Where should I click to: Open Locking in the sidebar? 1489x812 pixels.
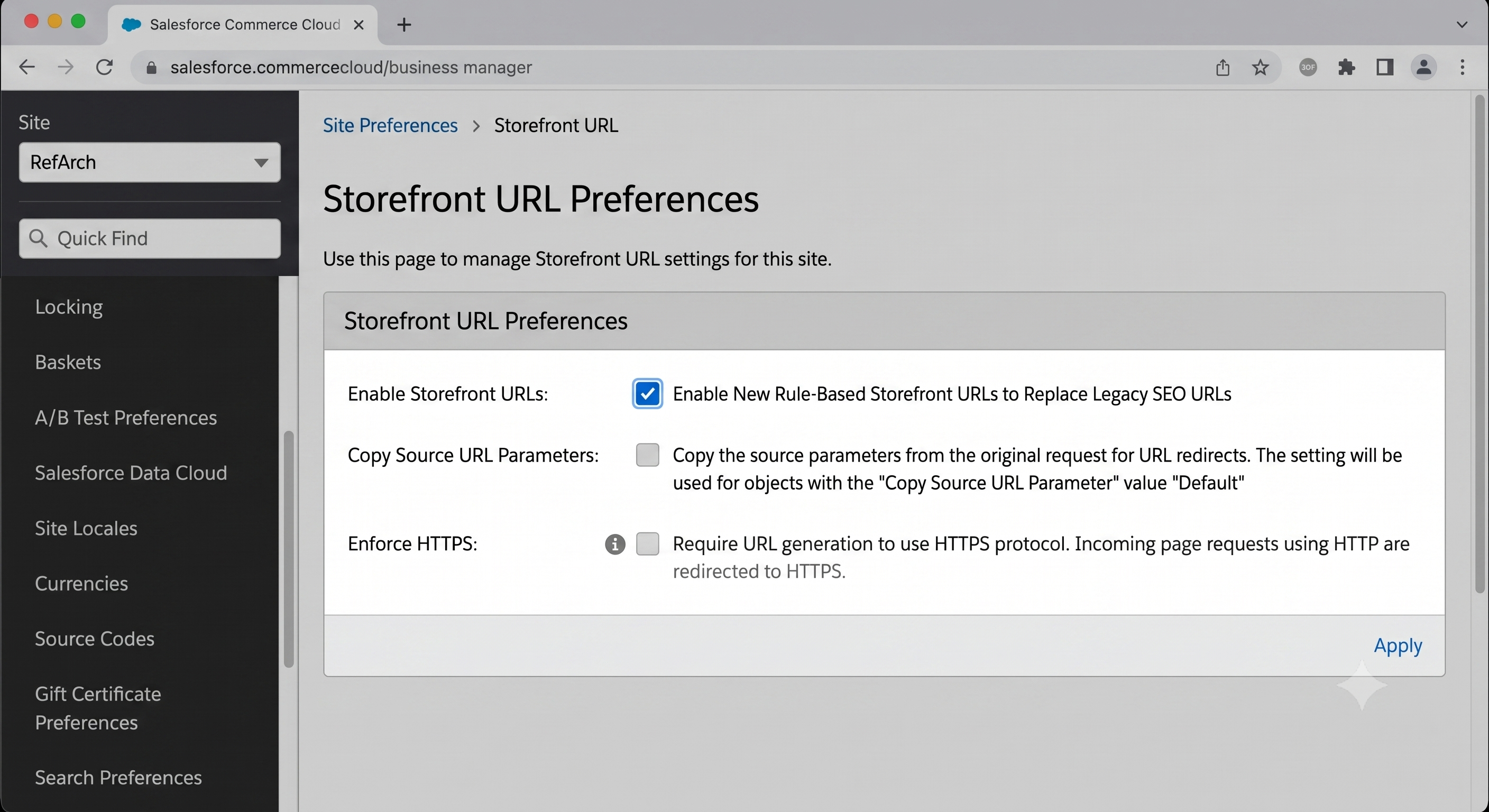point(69,307)
